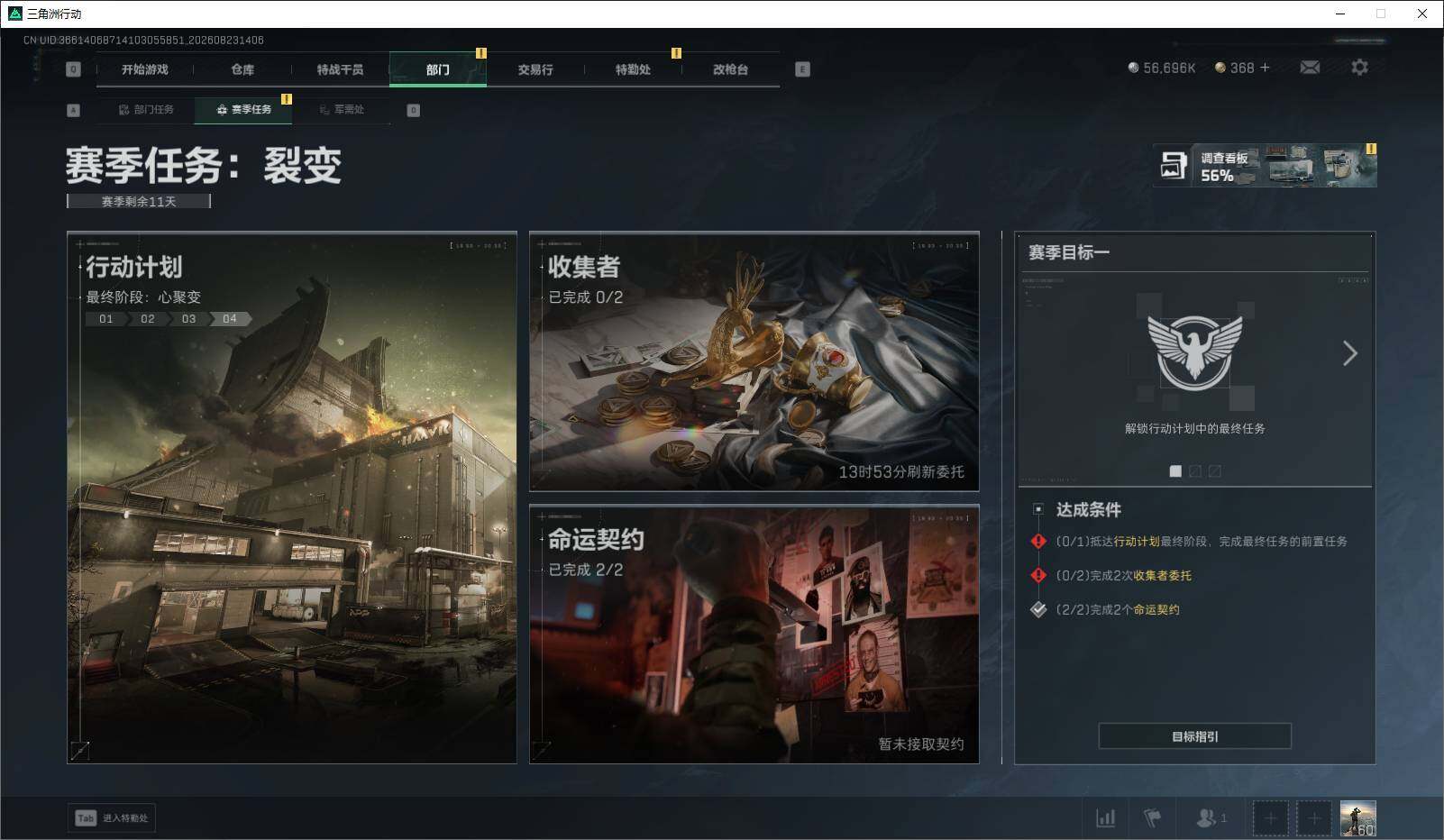Click expand corner icon on 命运契约 card
Viewport: 1444px width, 840px height.
[x=542, y=750]
